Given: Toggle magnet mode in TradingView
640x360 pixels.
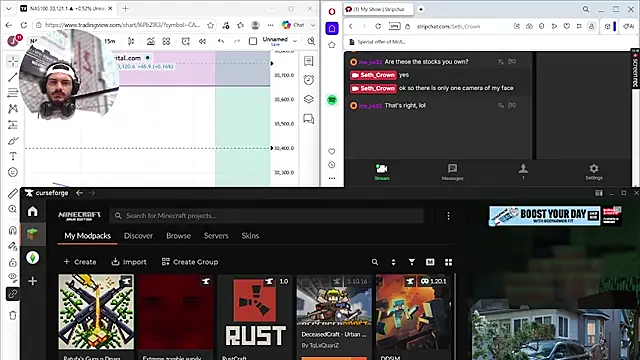Looking at the screenshot, I should [x=13, y=230].
